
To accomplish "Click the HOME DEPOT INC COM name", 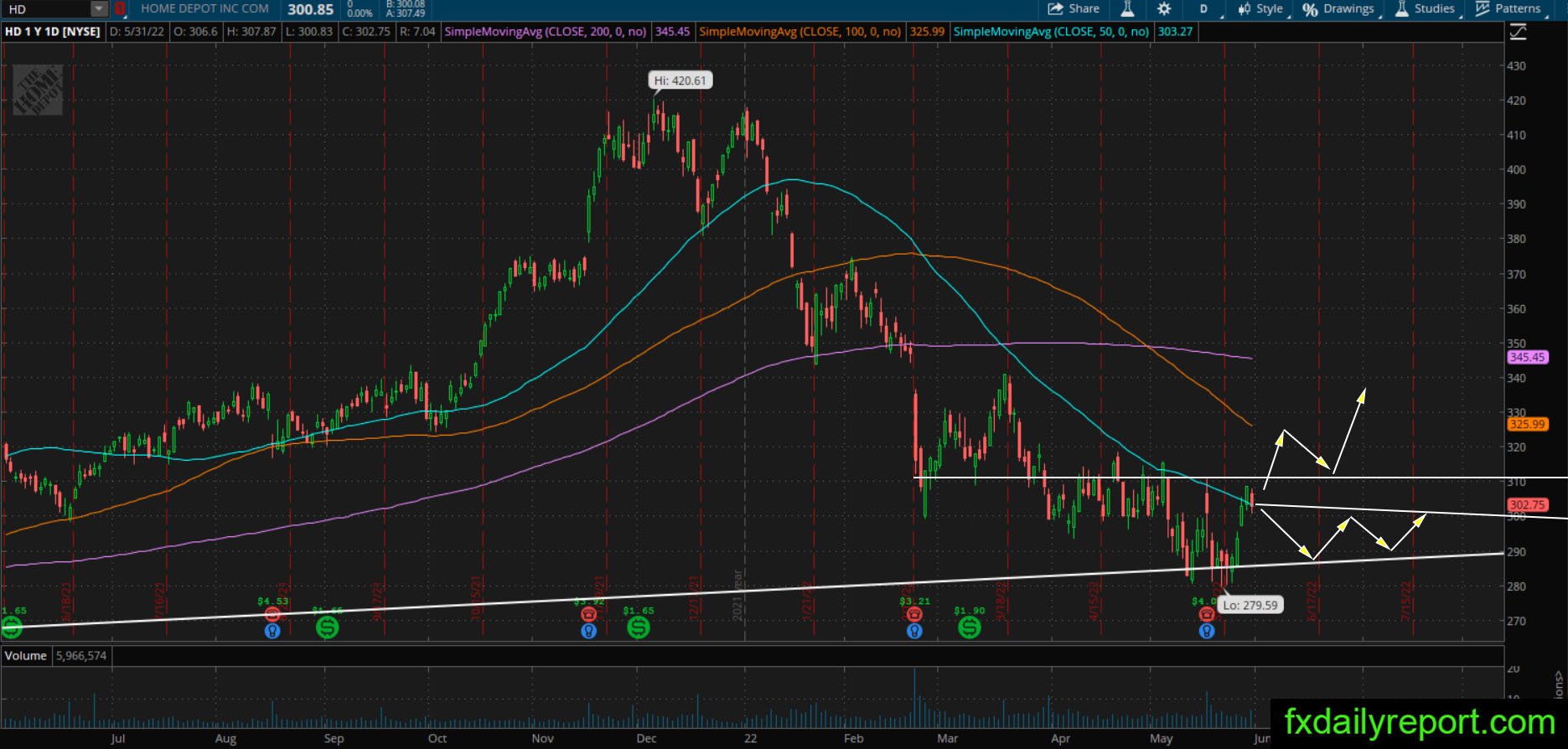I will tap(204, 8).
